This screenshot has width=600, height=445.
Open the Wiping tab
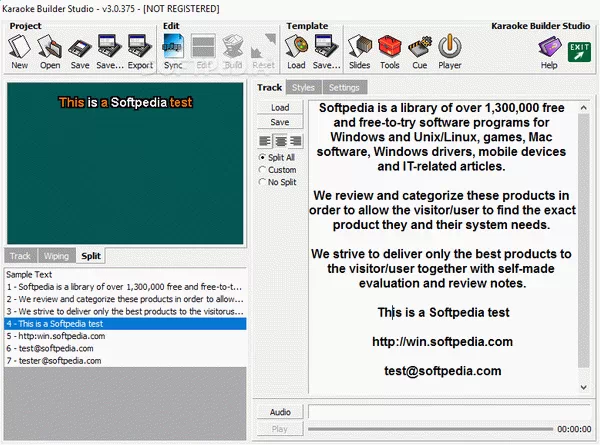pos(57,256)
